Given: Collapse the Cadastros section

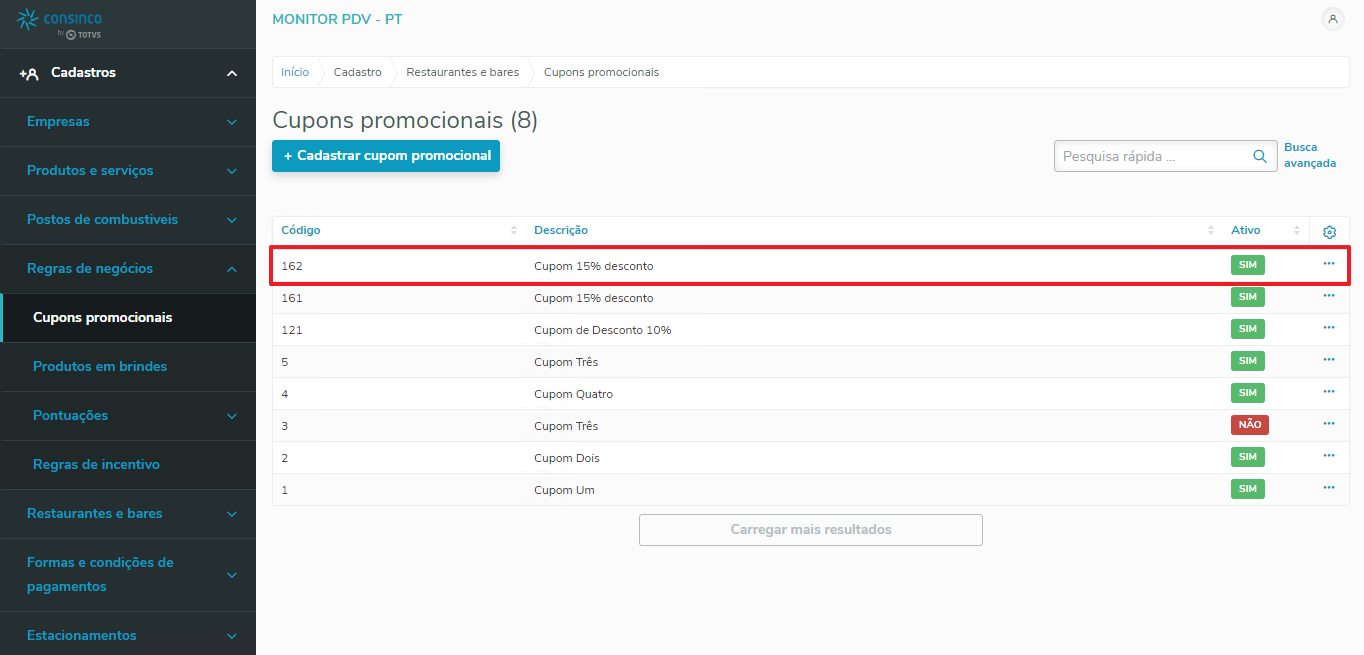Looking at the screenshot, I should [x=232, y=74].
